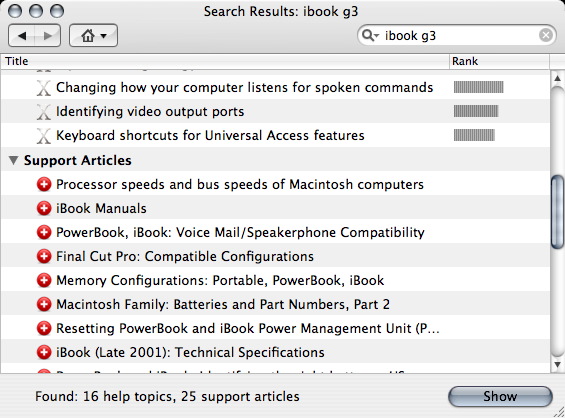The image size is (565, 418).
Task: Click the 'ibook g3' search field
Action: click(x=458, y=35)
